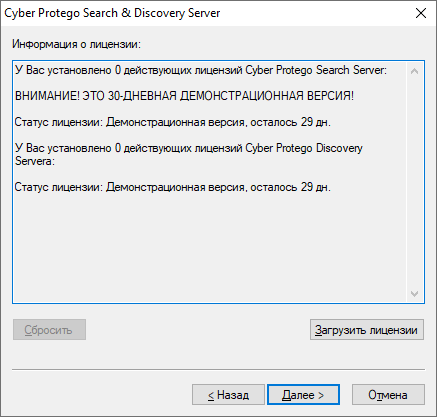Viewport: 437px width, 417px height.
Task: Close the Cyber Protego installer window
Action: (x=421, y=13)
